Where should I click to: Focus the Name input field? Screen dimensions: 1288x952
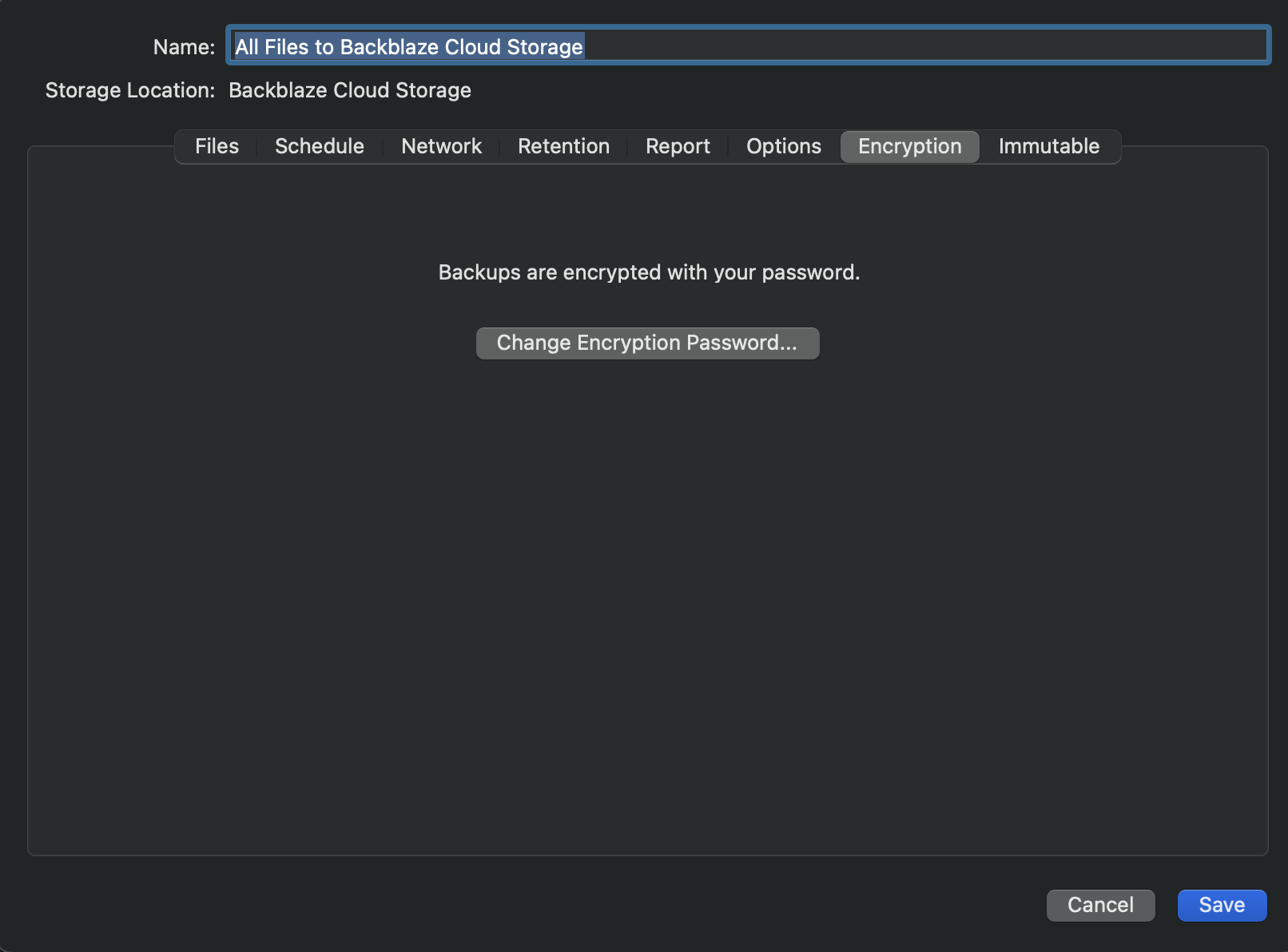[x=748, y=46]
